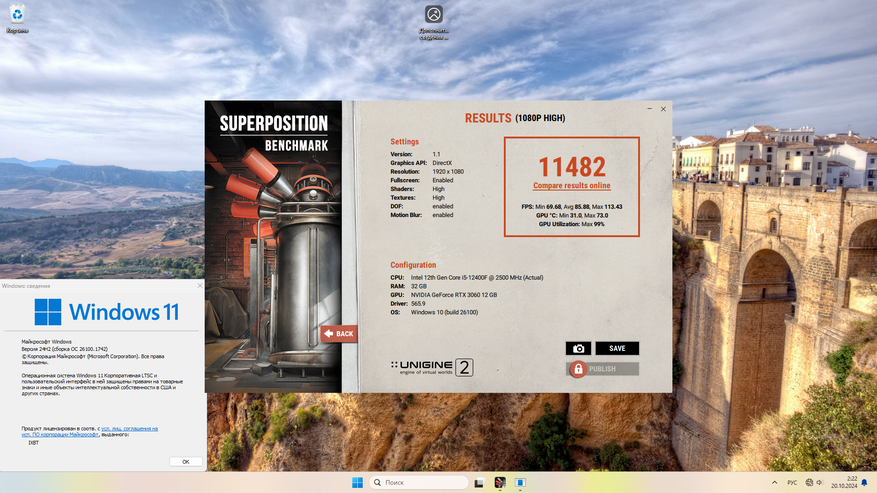
Task: Click the RAM value 32 GB
Action: click(x=418, y=286)
